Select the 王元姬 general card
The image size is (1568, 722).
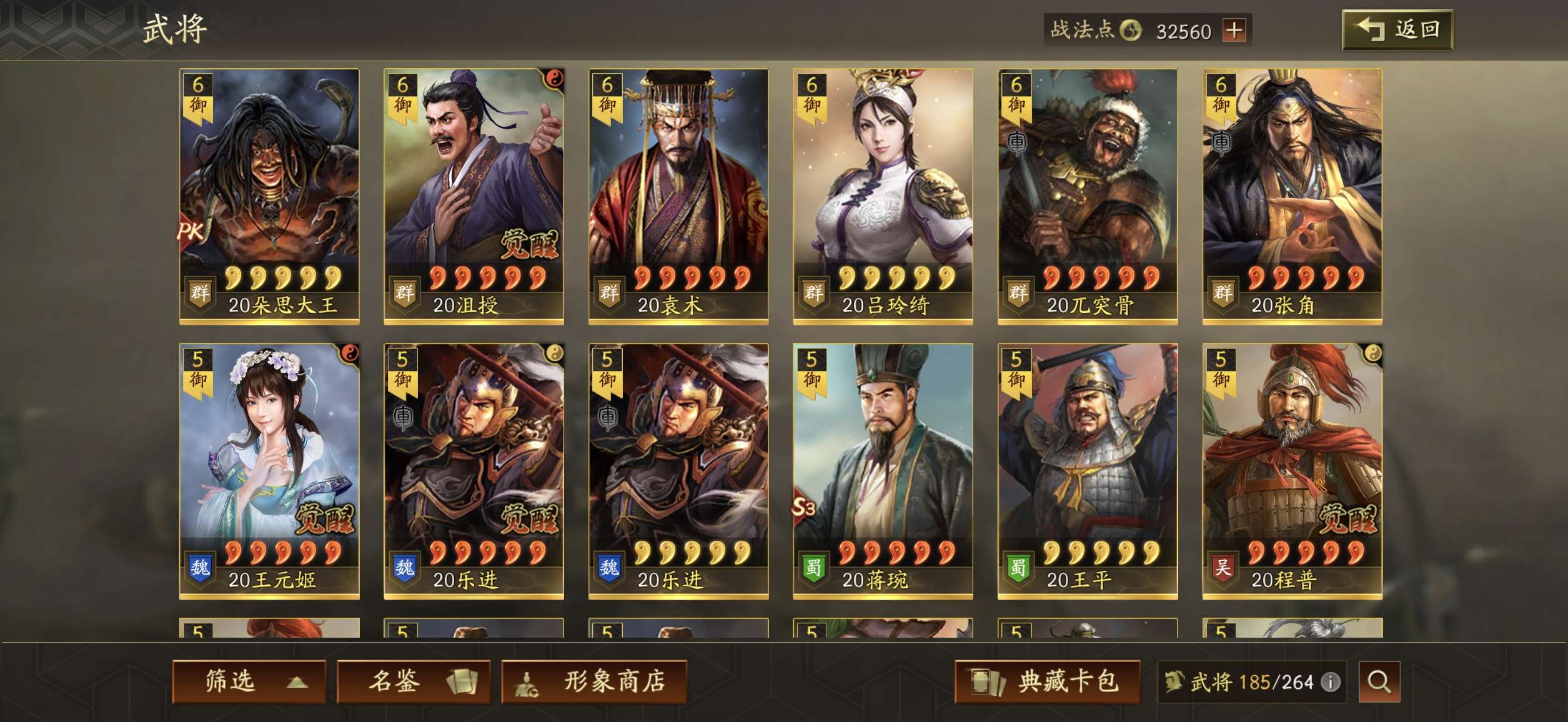[x=269, y=471]
